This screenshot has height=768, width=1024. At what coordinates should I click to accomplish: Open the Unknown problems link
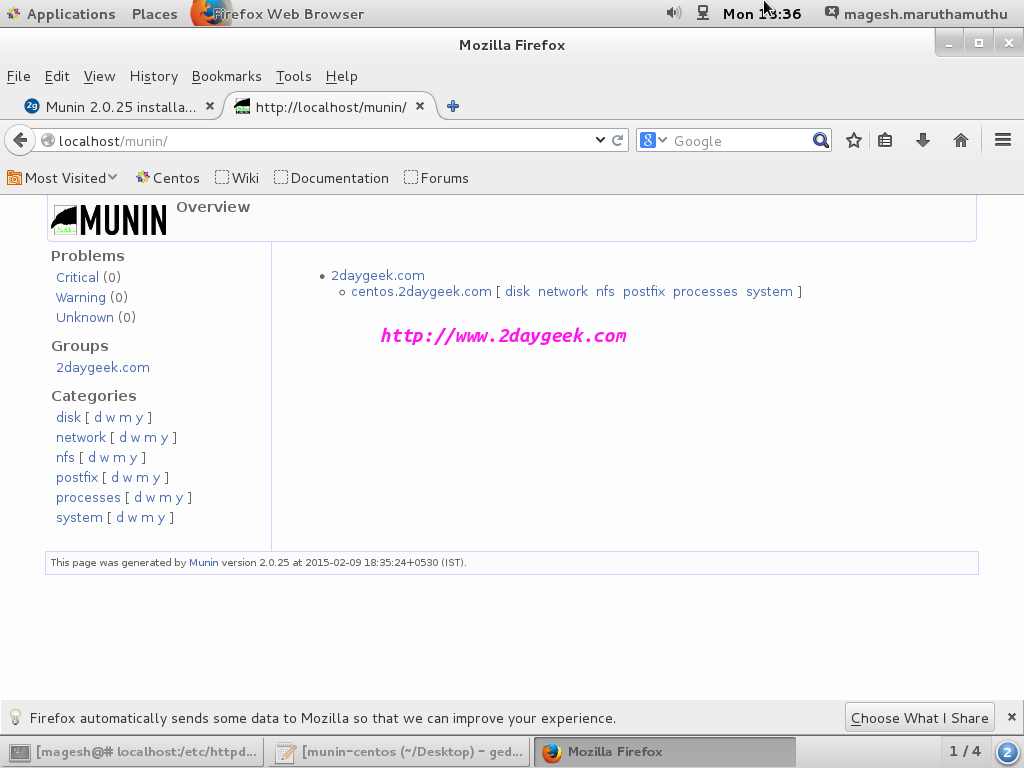click(x=85, y=317)
